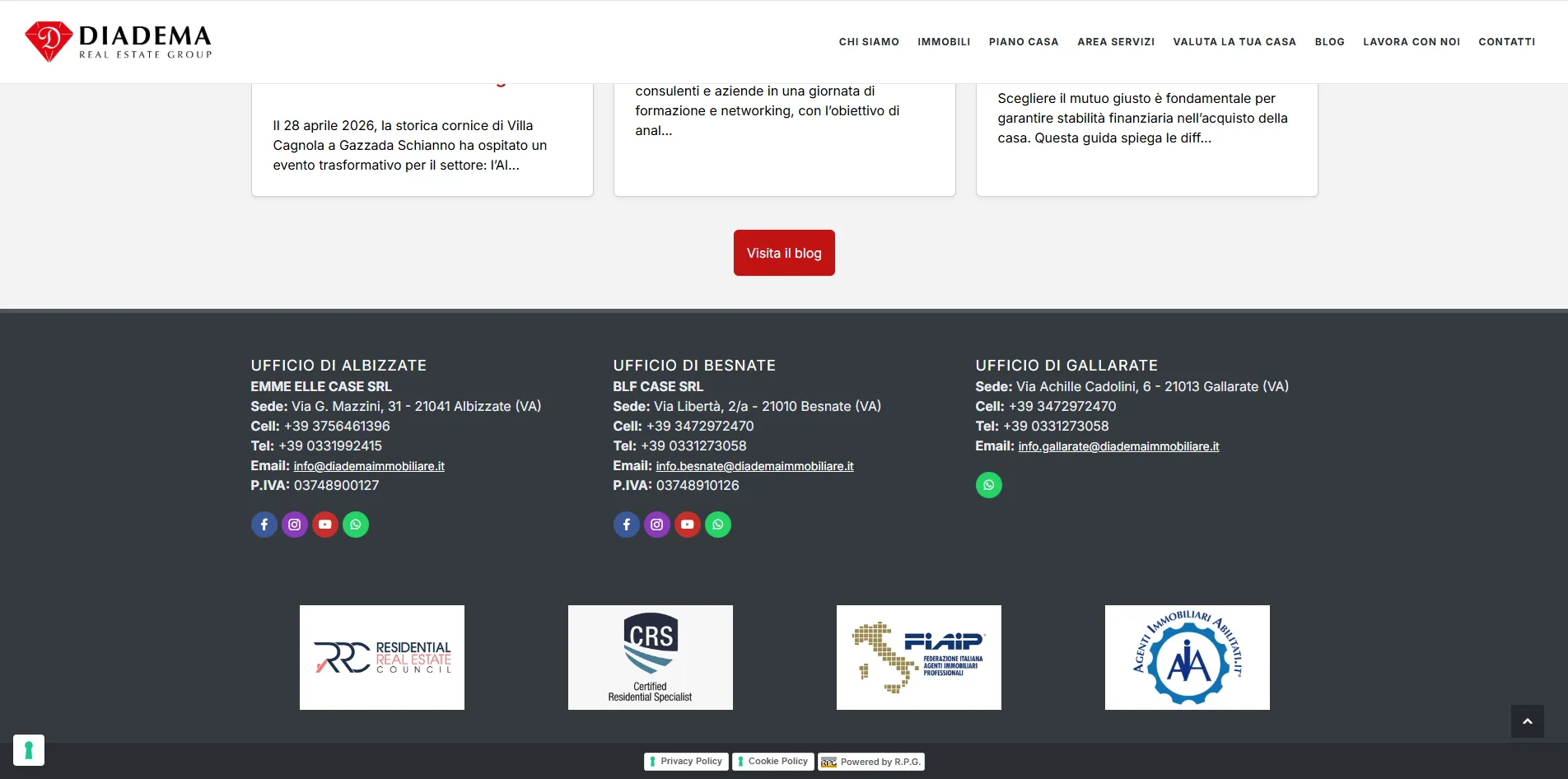This screenshot has height=779, width=1568.
Task: Open the Blog navigation link
Action: [1329, 42]
